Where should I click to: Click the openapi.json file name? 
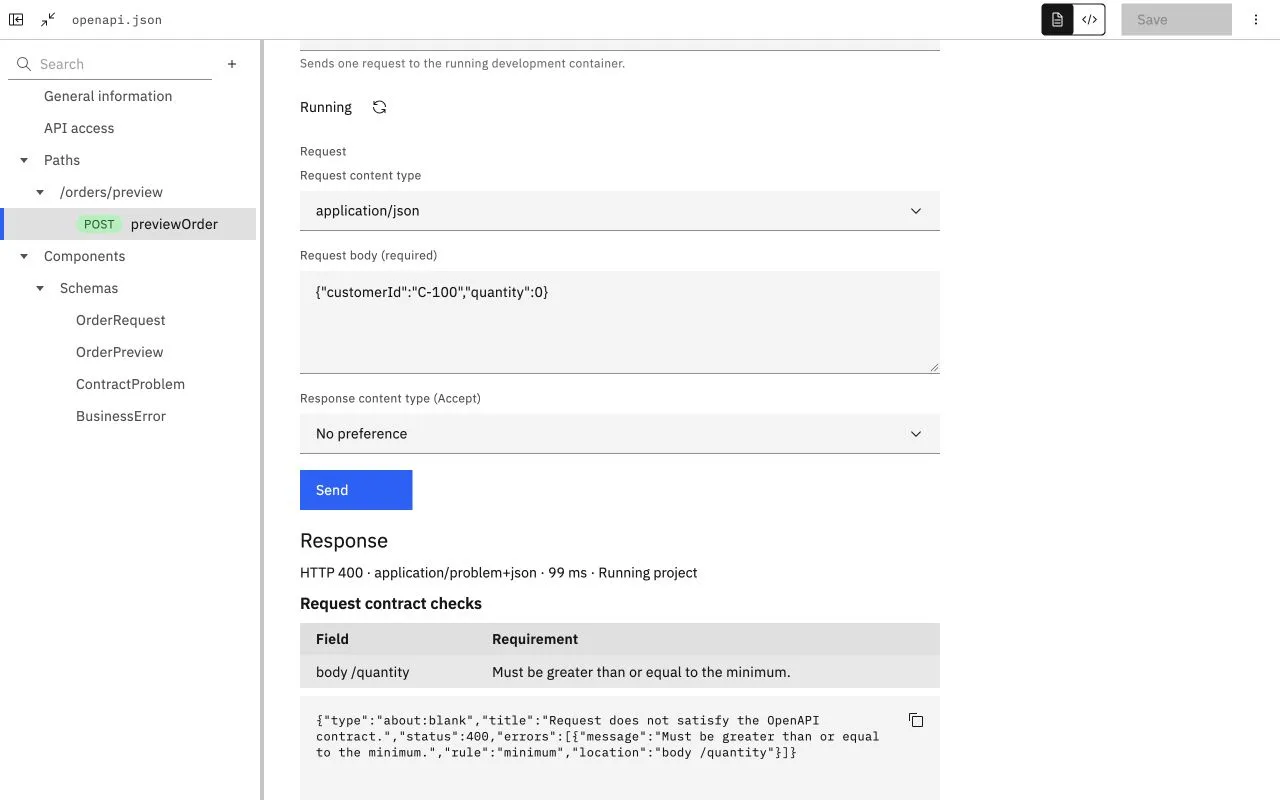click(x=117, y=20)
